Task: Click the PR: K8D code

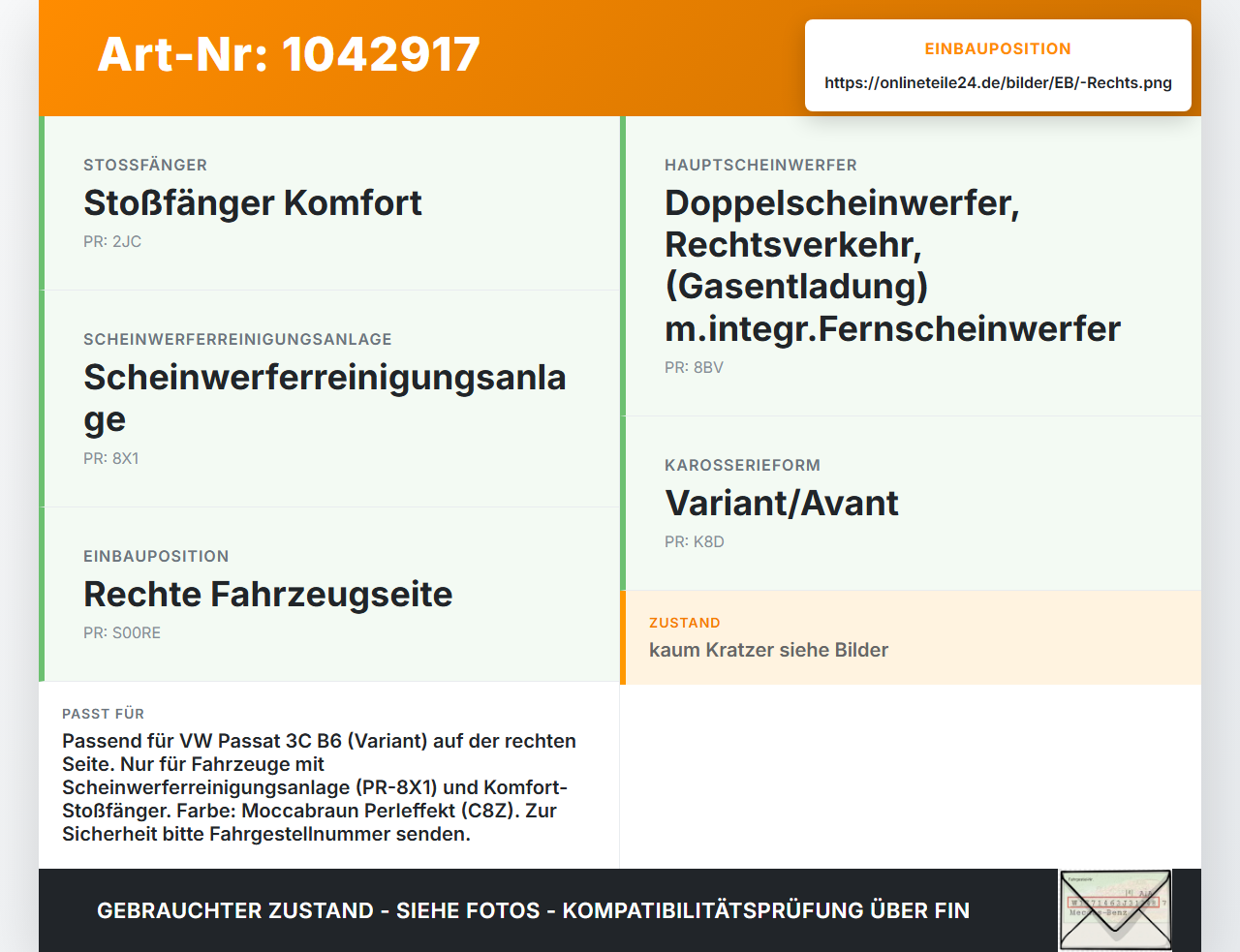Action: 695,542
